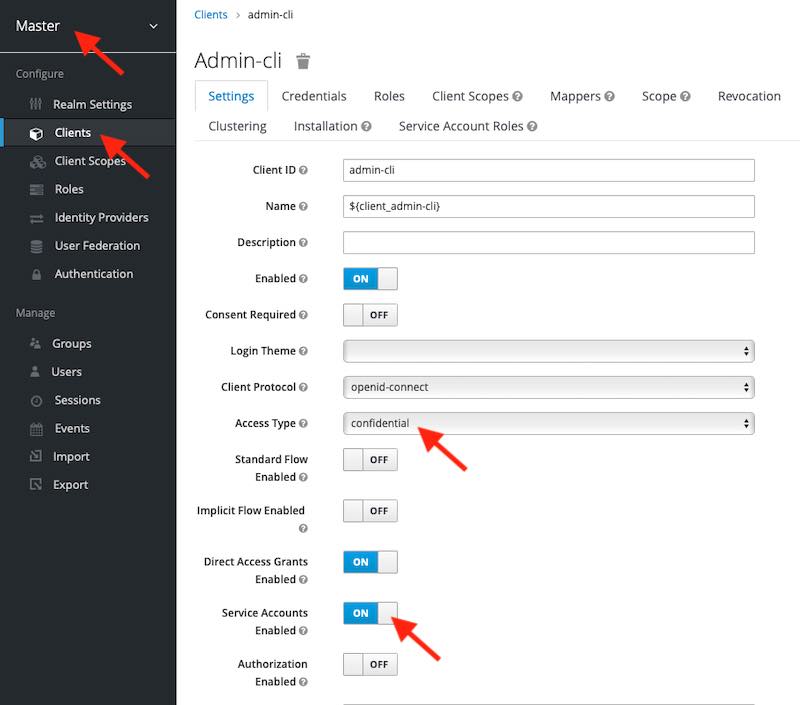The height and width of the screenshot is (705, 800).
Task: Click the Clients cube icon in the sidebar
Action: click(x=36, y=133)
